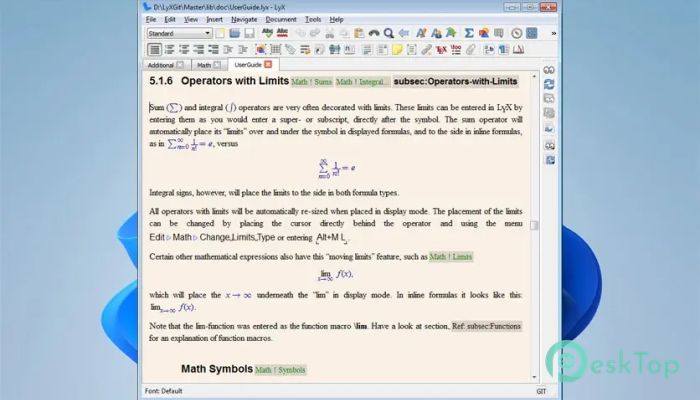Image resolution: width=700 pixels, height=400 pixels.
Task: Run the spellchecker with the green Abc icon
Action: (x=267, y=33)
